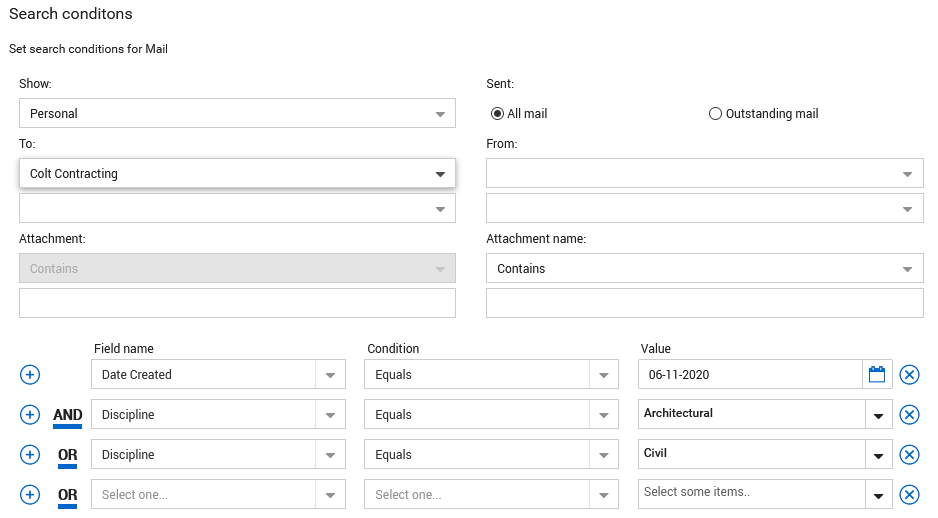Screen dimensions: 938x518
Task: Click the Attachment name text input field
Action: coord(705,303)
